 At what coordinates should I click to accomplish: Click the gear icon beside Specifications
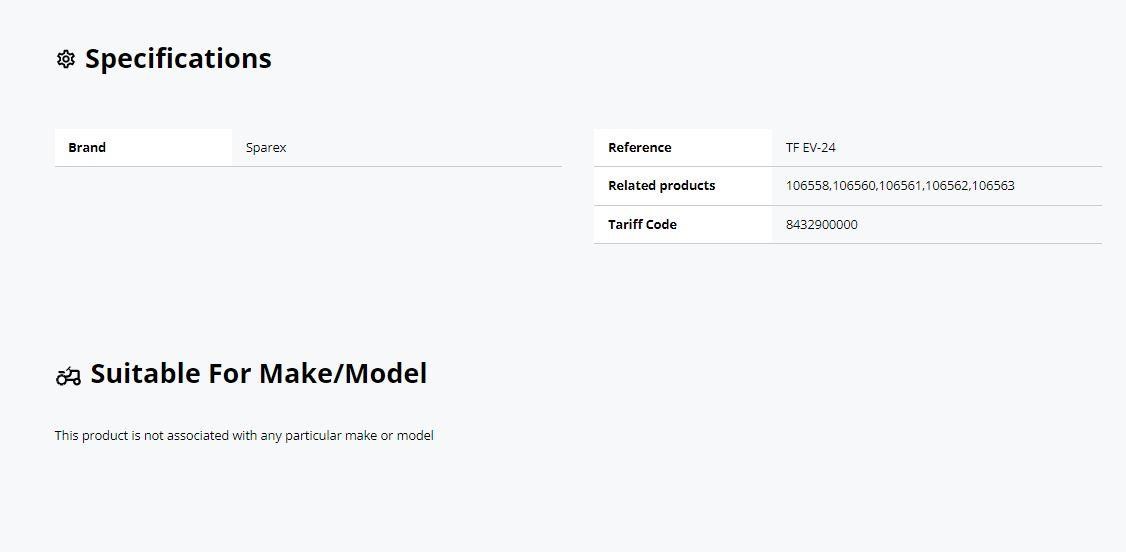point(65,59)
